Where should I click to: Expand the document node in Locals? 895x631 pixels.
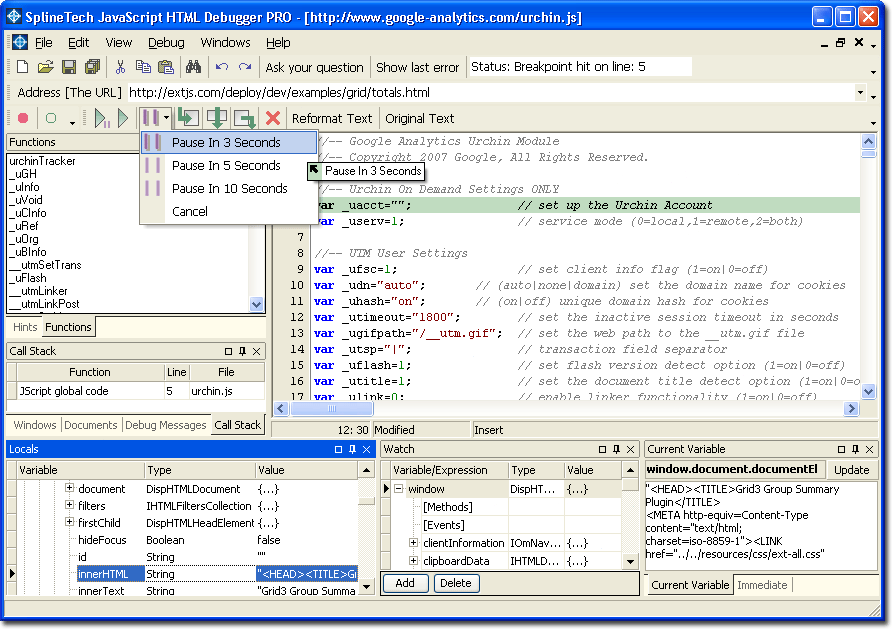point(69,488)
